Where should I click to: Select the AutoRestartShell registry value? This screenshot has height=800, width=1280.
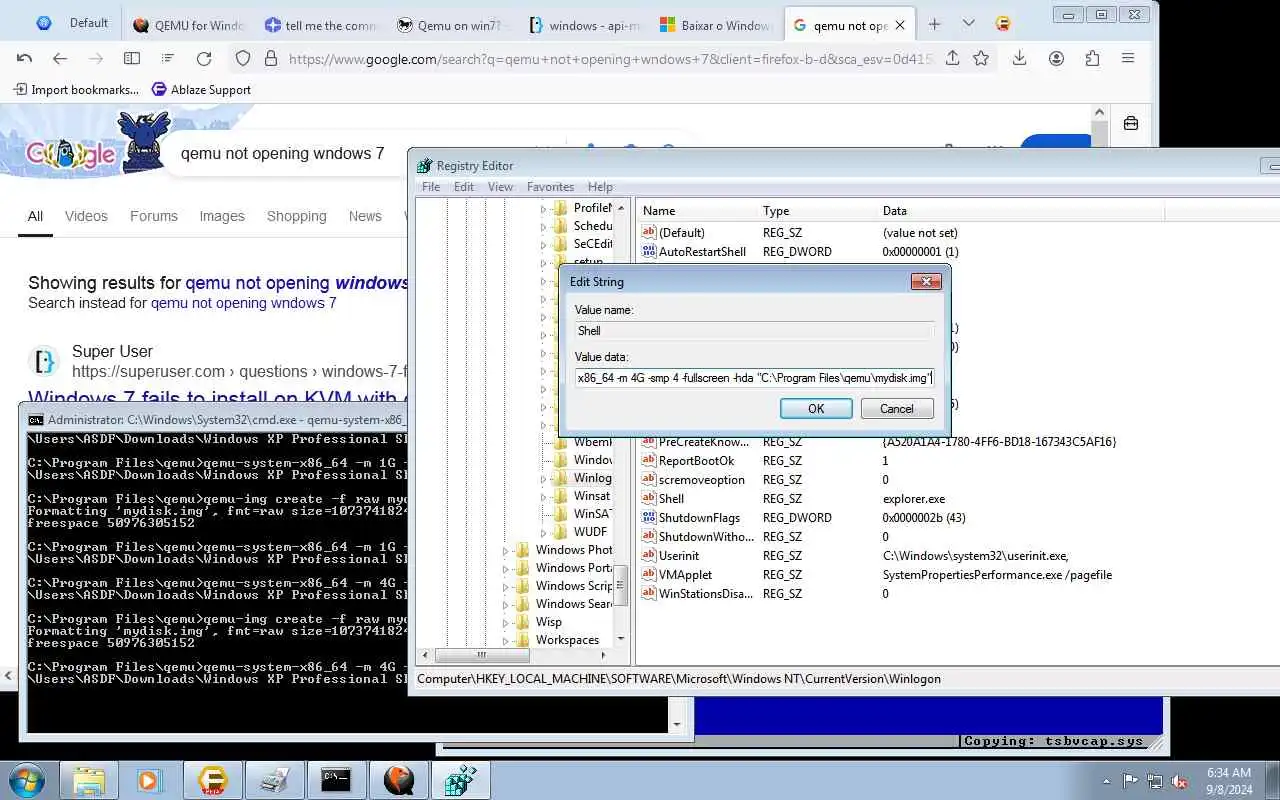(702, 252)
